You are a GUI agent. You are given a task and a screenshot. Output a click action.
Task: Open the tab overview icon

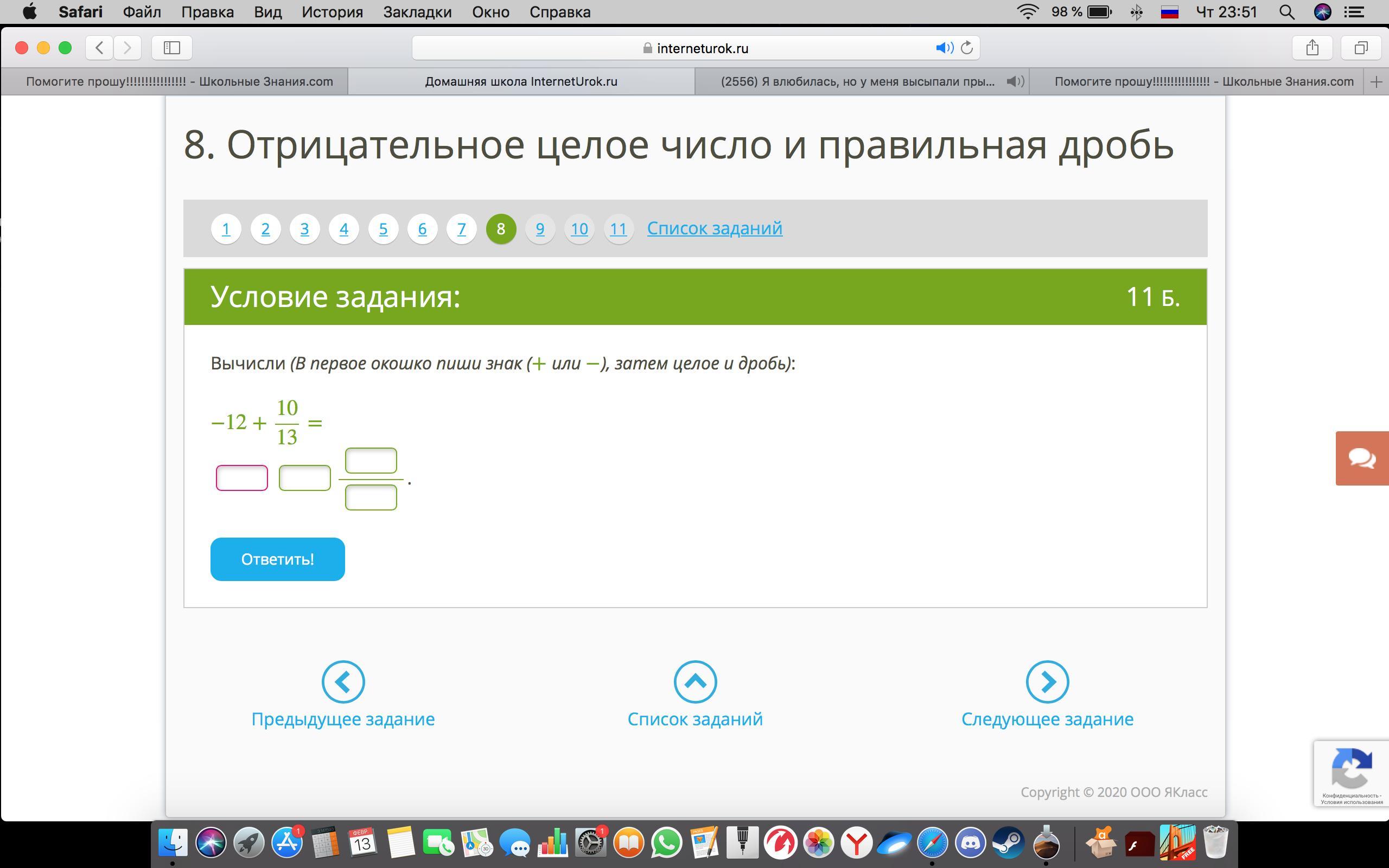click(x=1361, y=48)
